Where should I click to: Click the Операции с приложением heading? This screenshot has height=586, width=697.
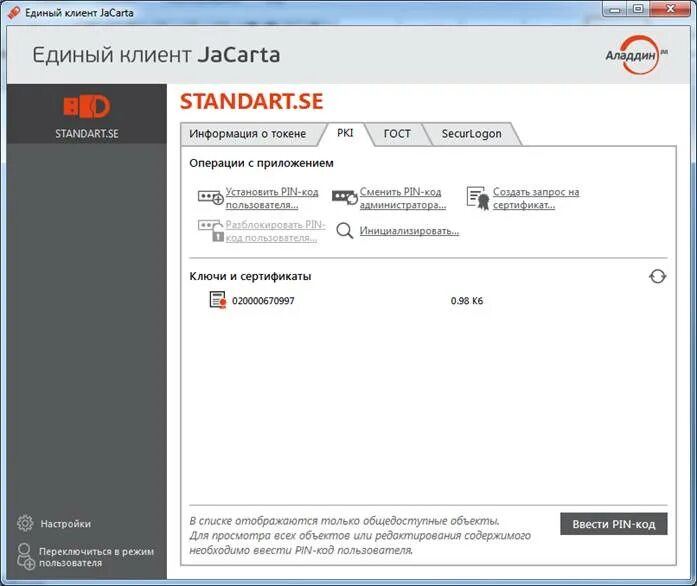click(x=261, y=163)
